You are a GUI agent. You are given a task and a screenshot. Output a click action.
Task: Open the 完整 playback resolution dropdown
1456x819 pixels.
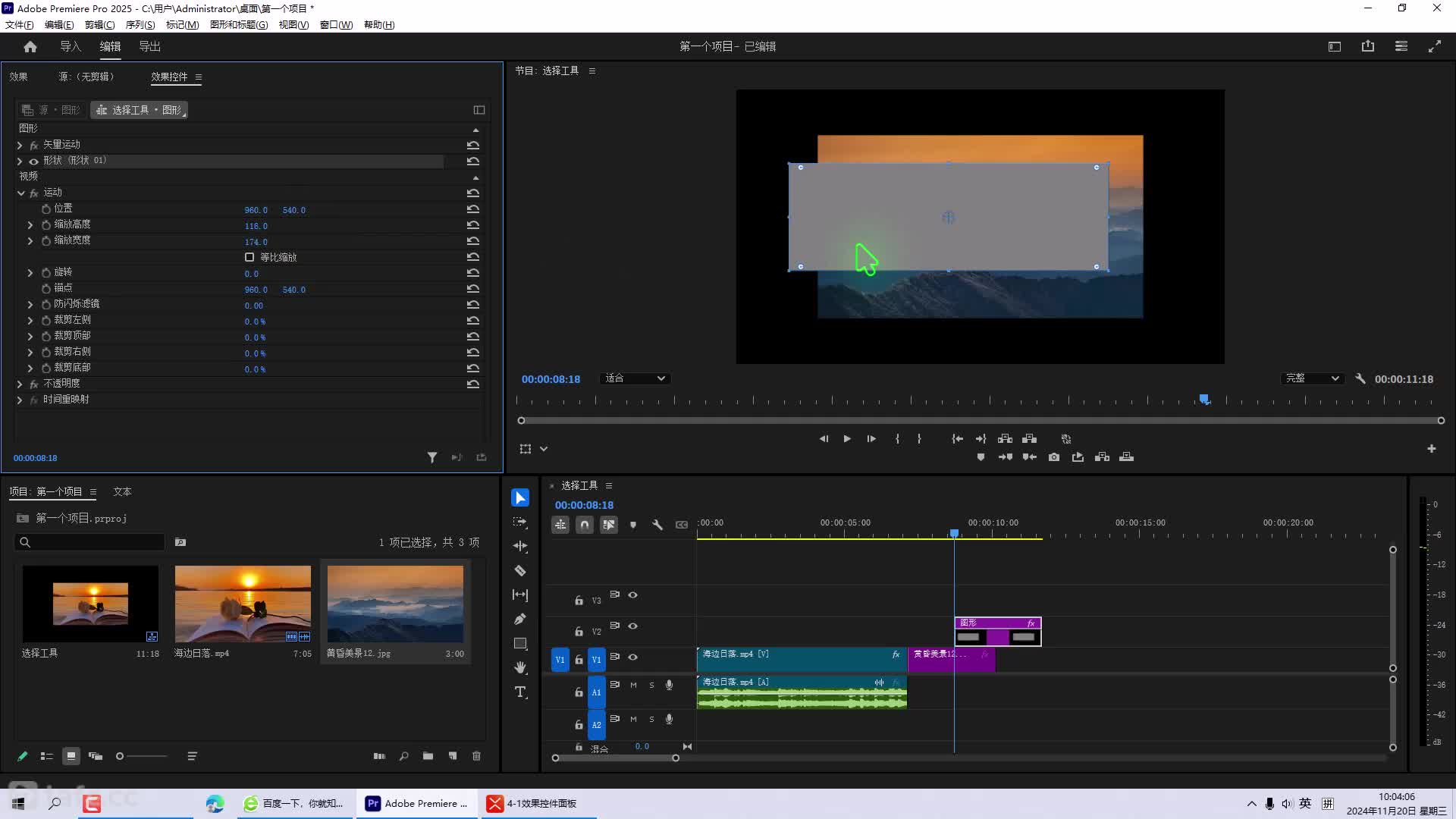click(x=1312, y=378)
